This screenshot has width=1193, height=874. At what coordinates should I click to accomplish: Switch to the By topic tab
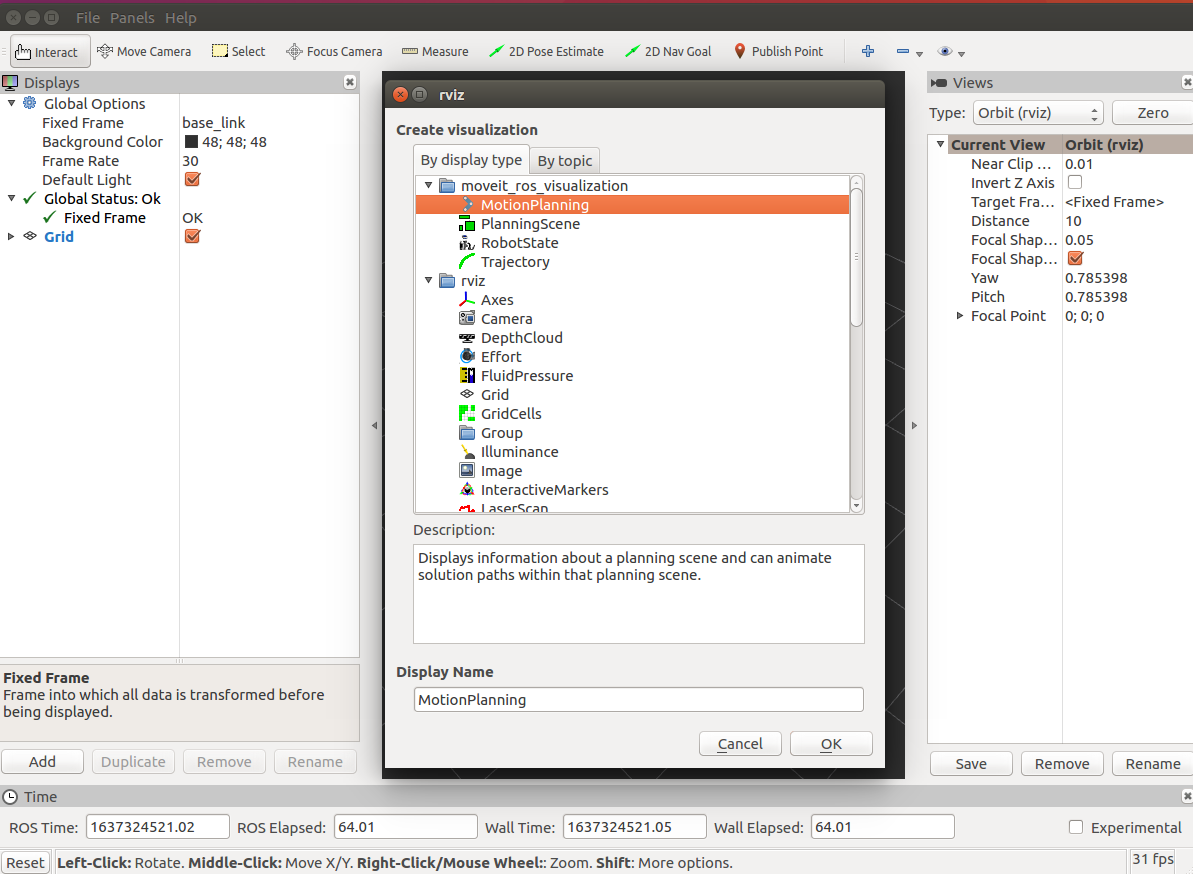point(565,159)
